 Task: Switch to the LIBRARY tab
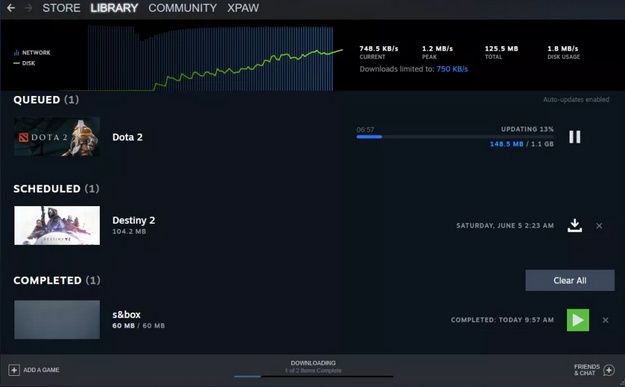114,8
